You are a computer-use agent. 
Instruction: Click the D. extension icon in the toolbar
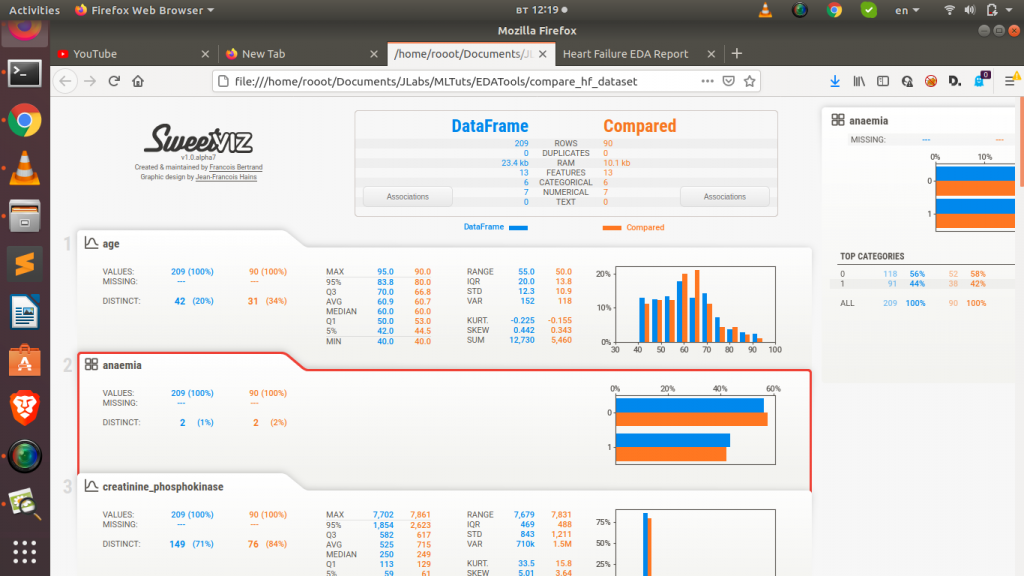pos(954,81)
